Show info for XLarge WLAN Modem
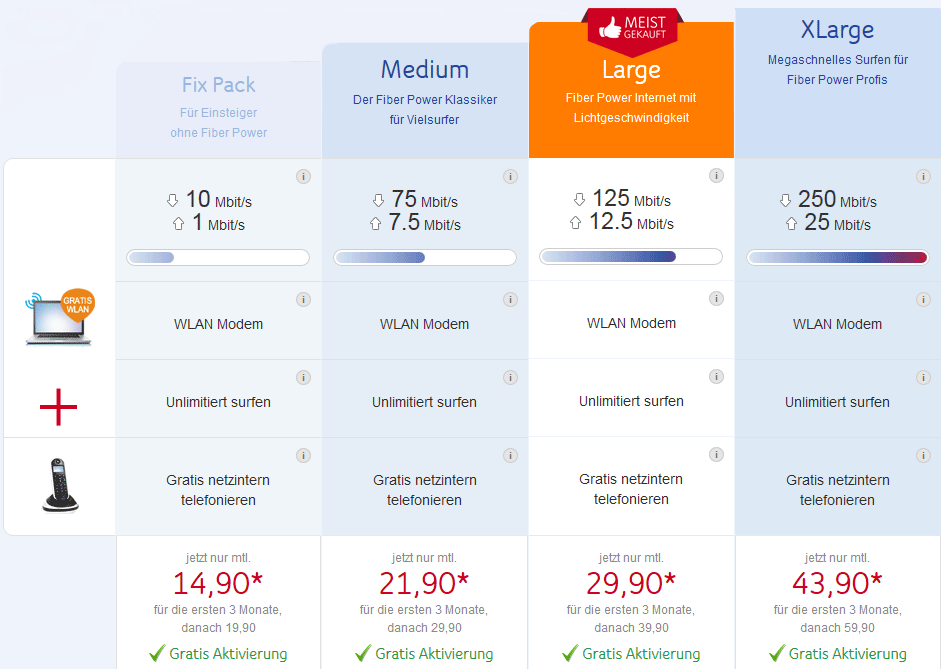Viewport: 941px width, 669px height. pyautogui.click(x=923, y=299)
